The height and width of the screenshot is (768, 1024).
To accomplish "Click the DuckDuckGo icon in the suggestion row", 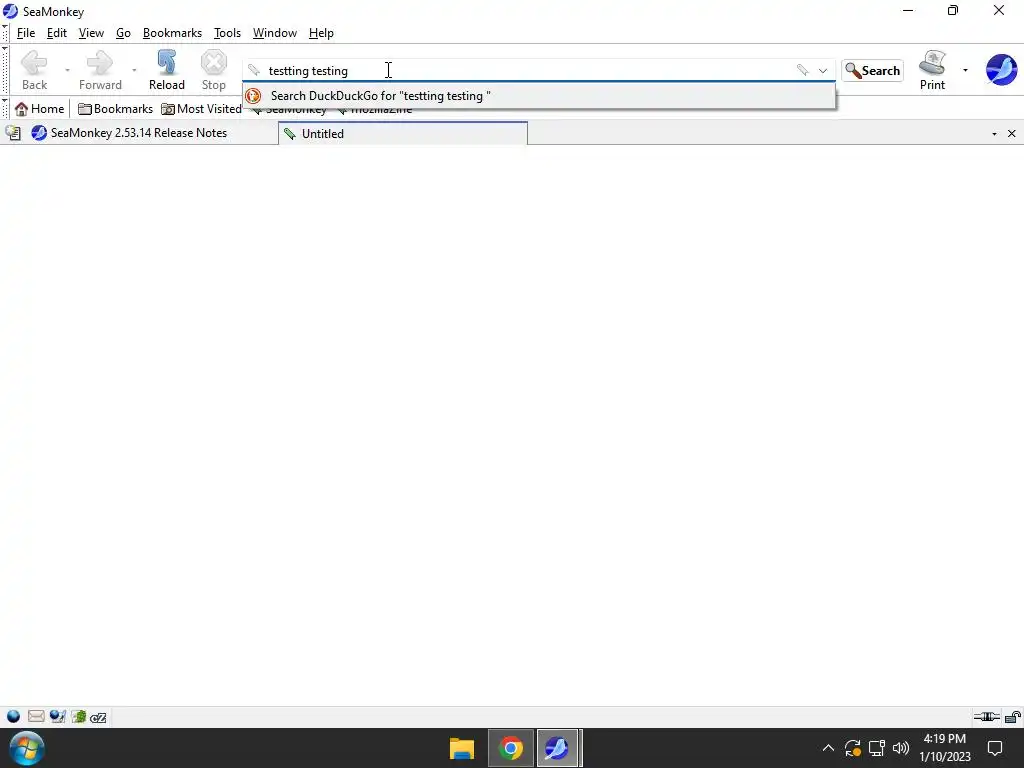I will coord(253,96).
